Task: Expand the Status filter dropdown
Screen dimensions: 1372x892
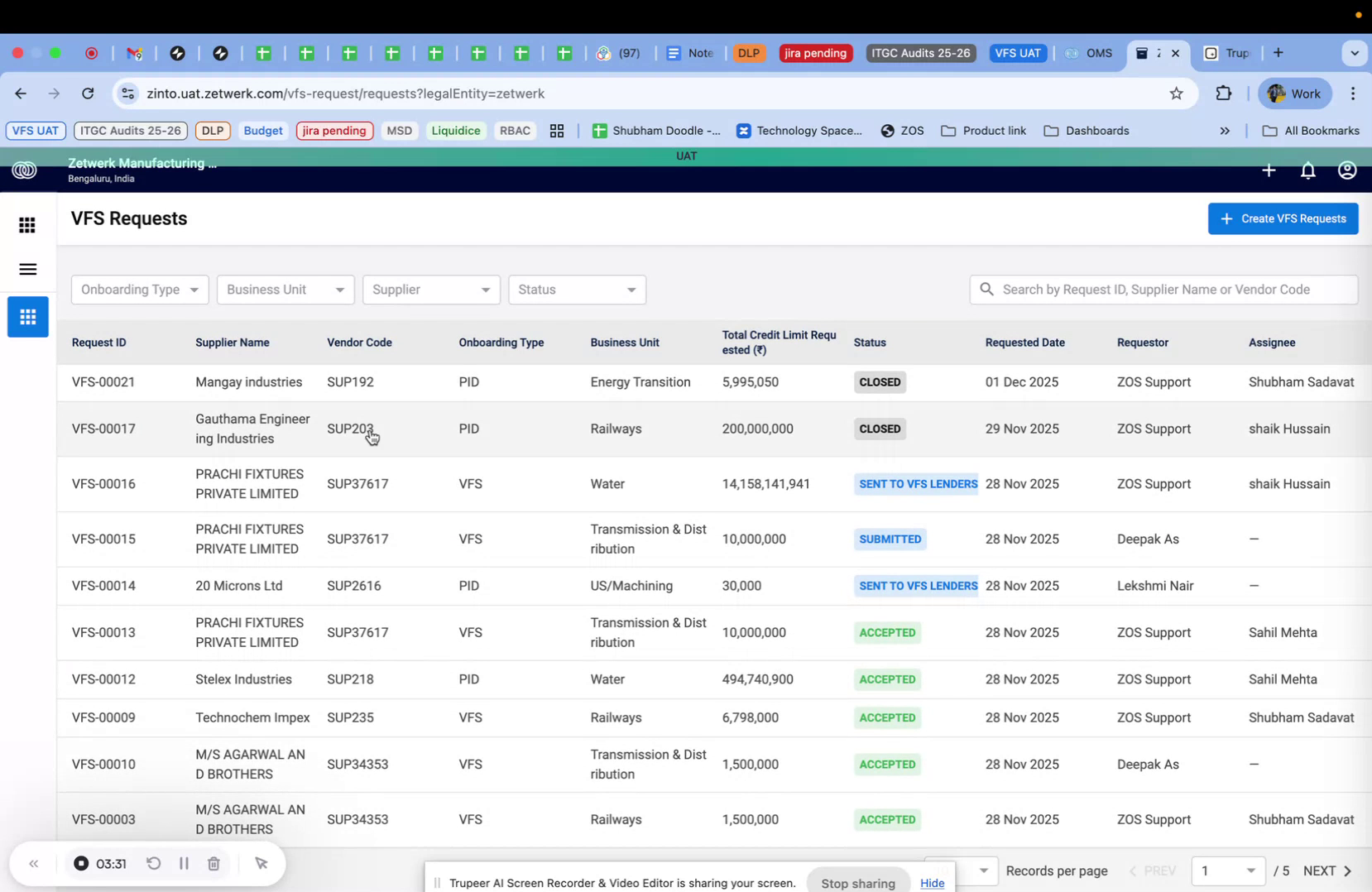Action: click(x=577, y=290)
